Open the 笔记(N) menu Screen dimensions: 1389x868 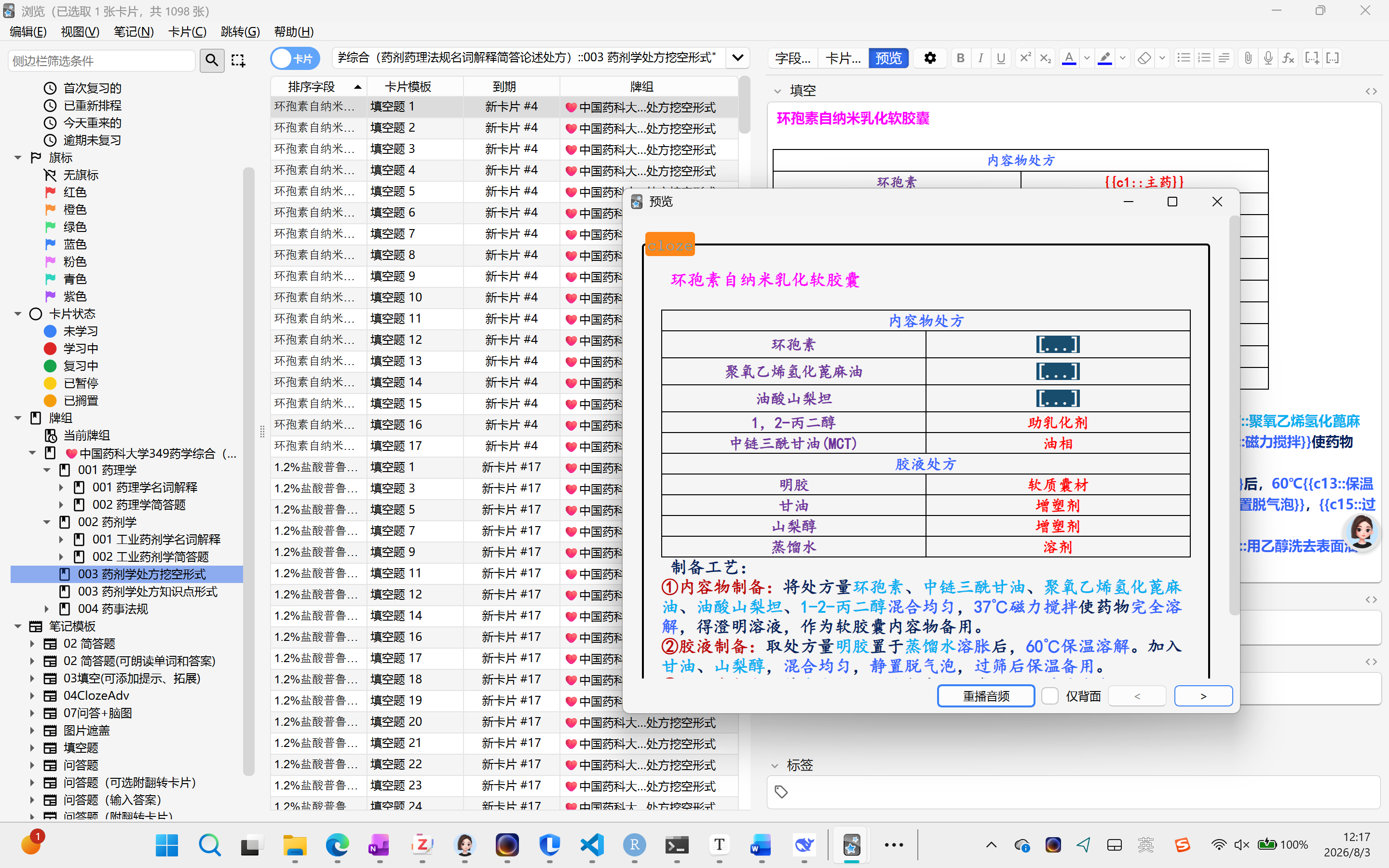pyautogui.click(x=133, y=31)
